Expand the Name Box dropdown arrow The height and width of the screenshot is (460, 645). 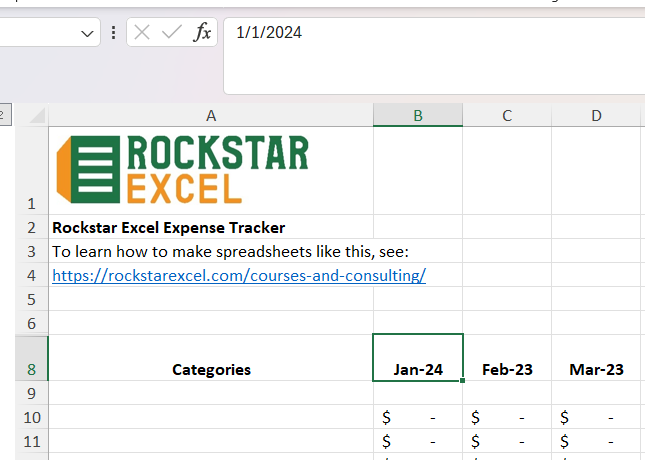[x=86, y=33]
